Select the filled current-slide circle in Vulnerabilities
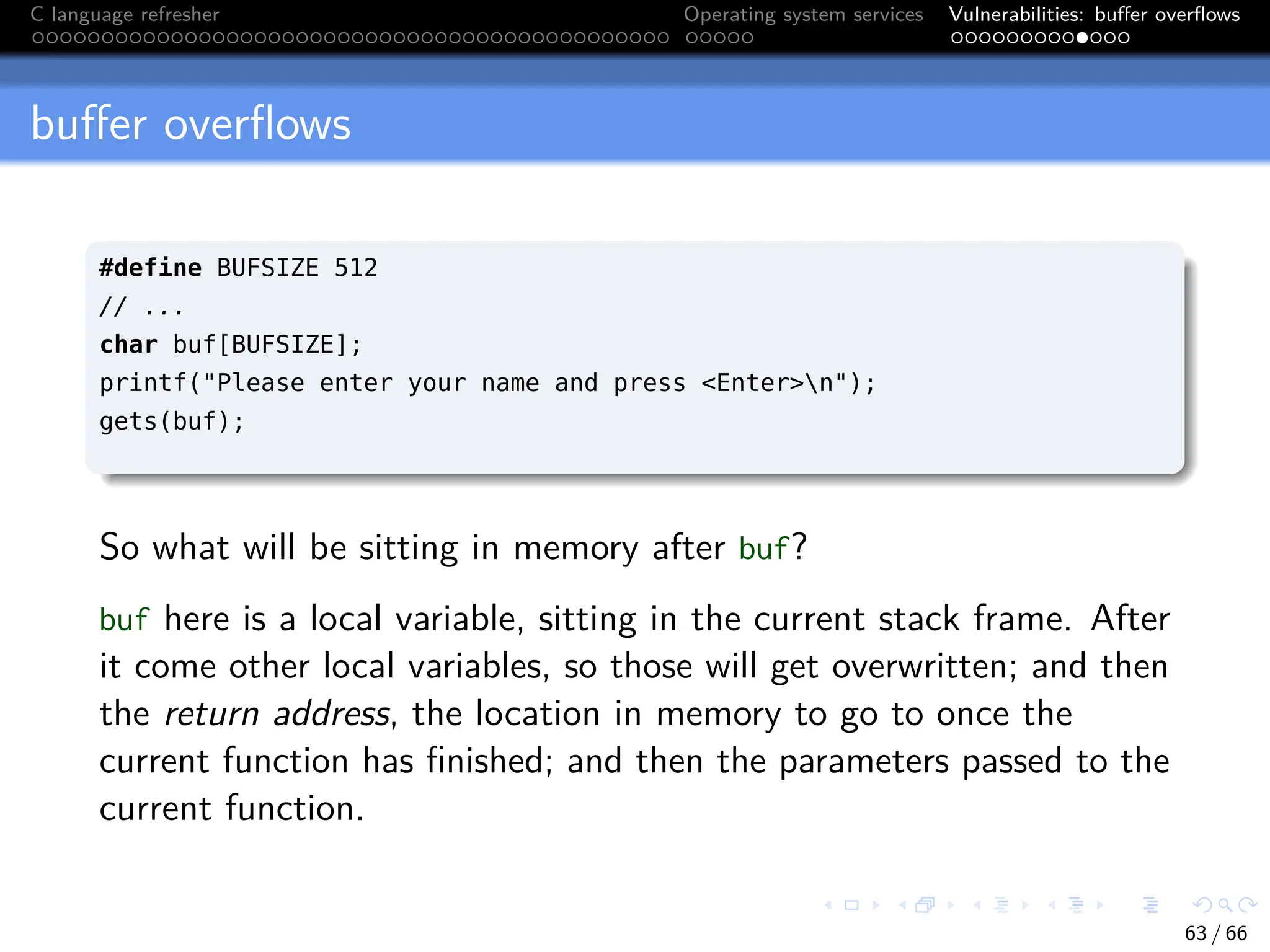The height and width of the screenshot is (952, 1270). pyautogui.click(x=1082, y=38)
